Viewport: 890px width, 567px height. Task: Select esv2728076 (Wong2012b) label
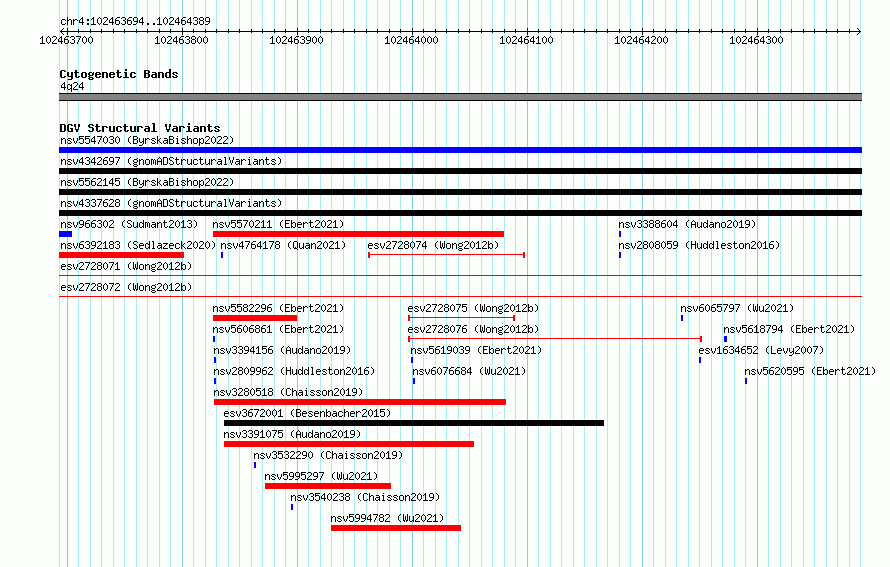pos(473,329)
